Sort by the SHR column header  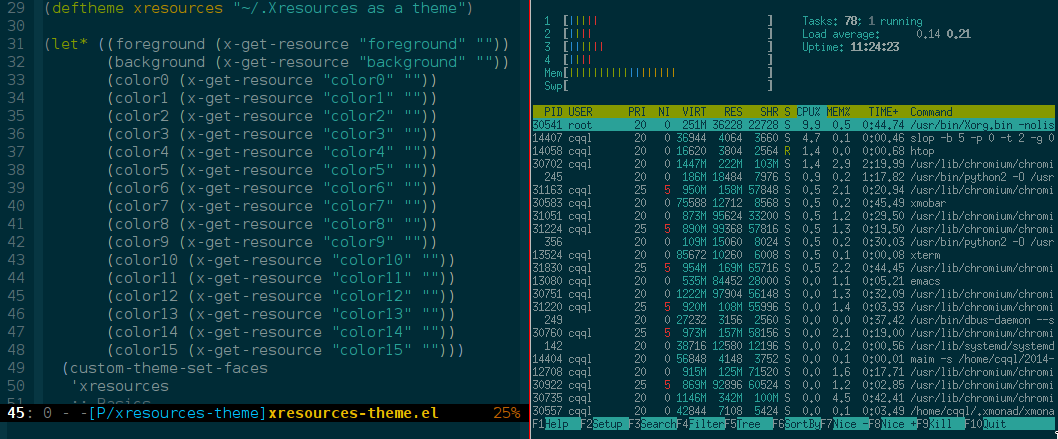[x=769, y=112]
